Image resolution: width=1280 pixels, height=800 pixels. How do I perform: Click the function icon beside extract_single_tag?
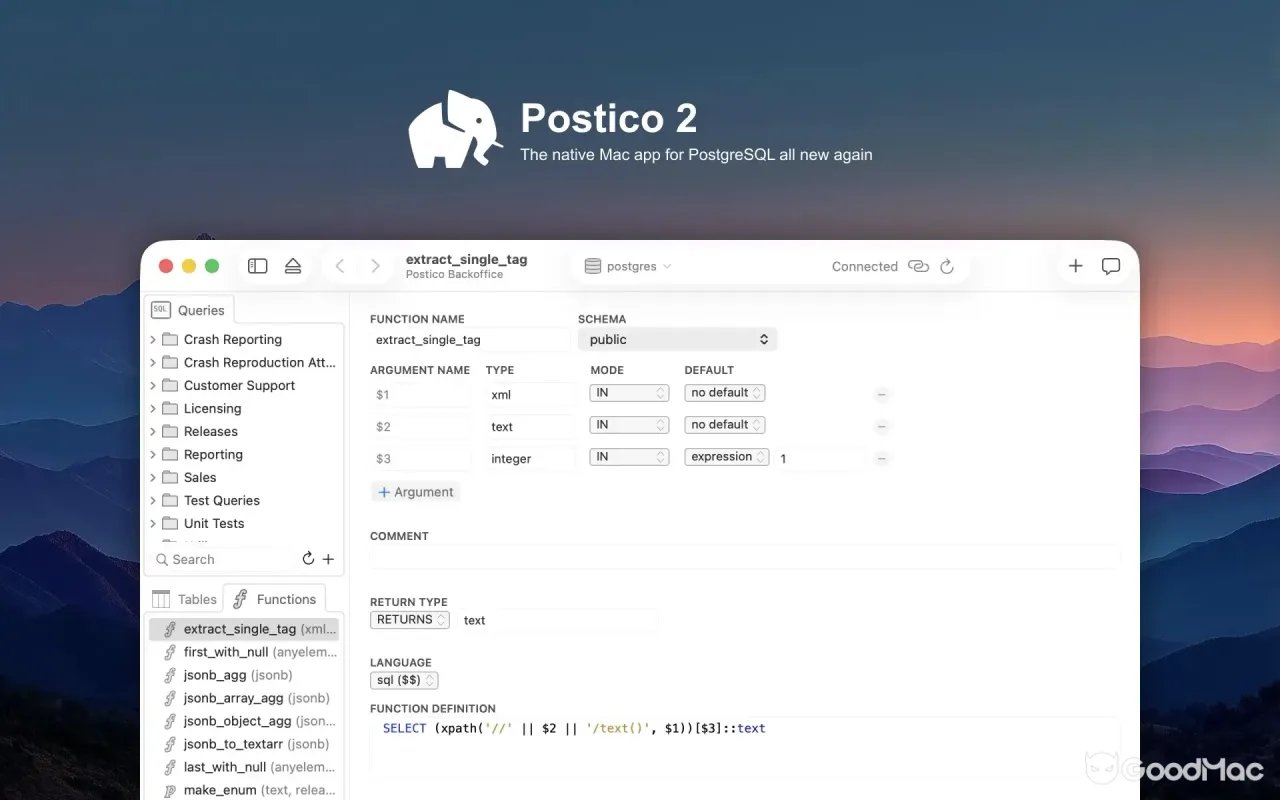170,629
